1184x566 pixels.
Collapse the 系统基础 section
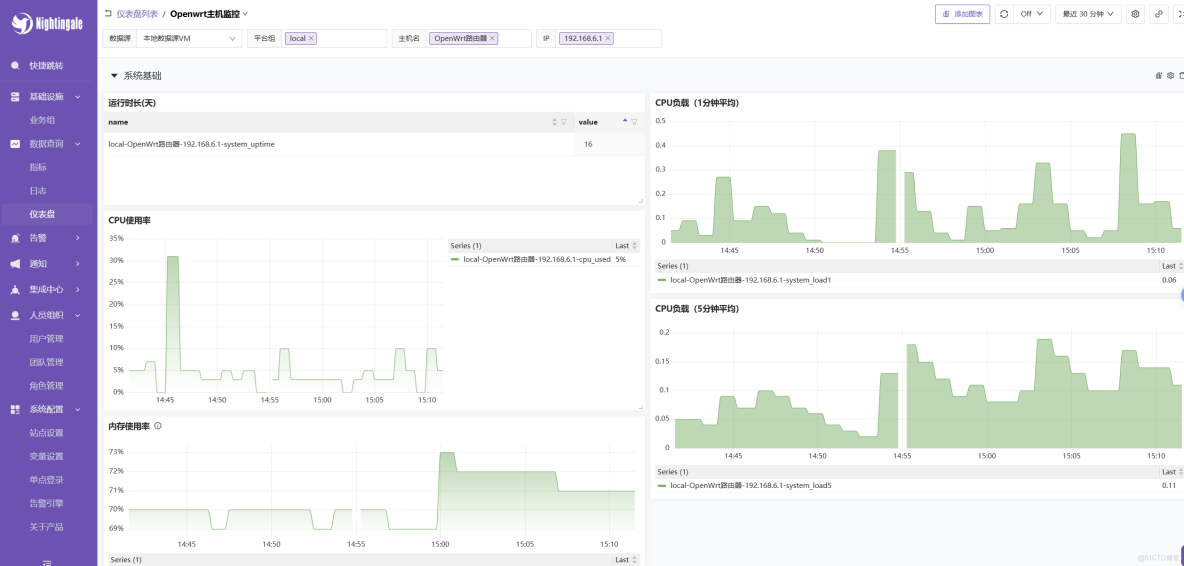114,76
